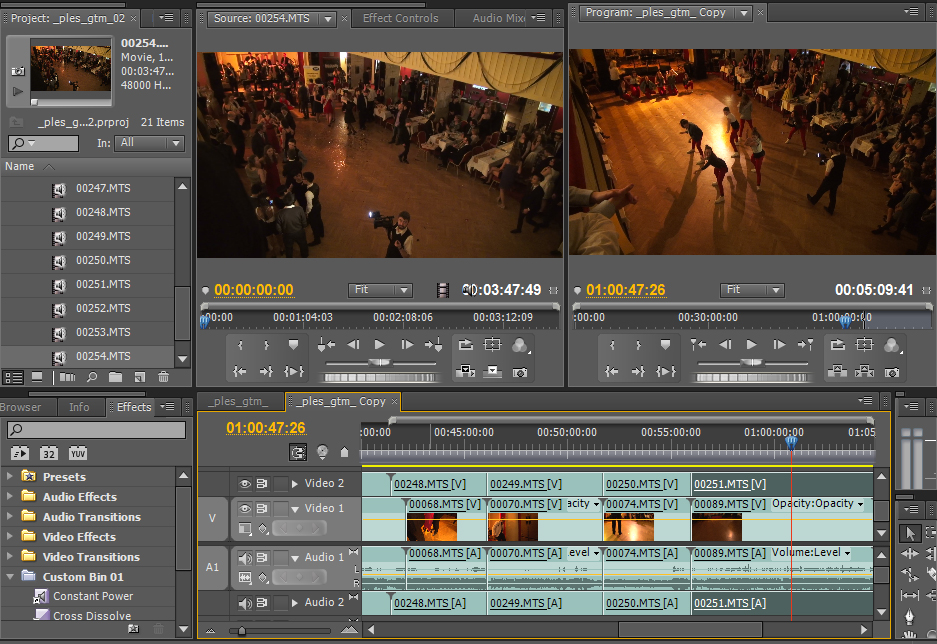Screen dimensions: 937x644
Task: Open the _ples_gtm_ sequence tab
Action: click(x=238, y=401)
